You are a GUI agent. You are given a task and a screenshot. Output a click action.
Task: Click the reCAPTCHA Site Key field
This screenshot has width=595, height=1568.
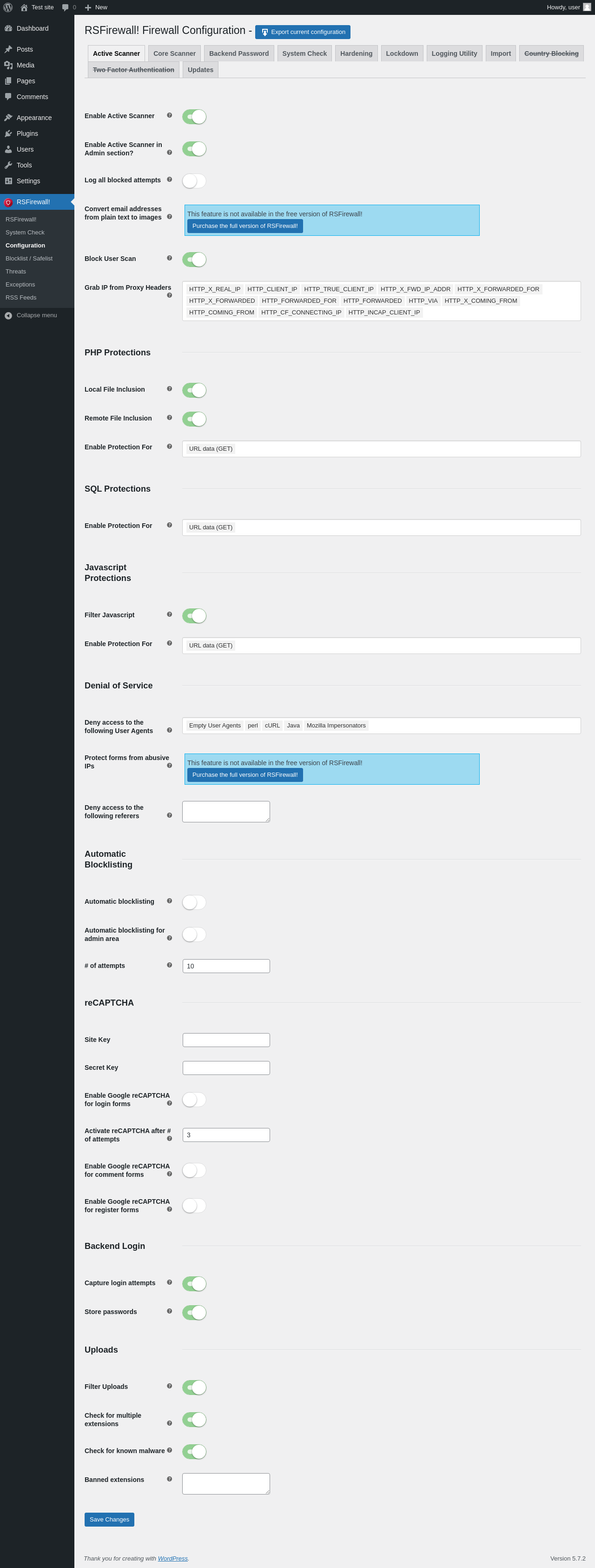pyautogui.click(x=226, y=1040)
